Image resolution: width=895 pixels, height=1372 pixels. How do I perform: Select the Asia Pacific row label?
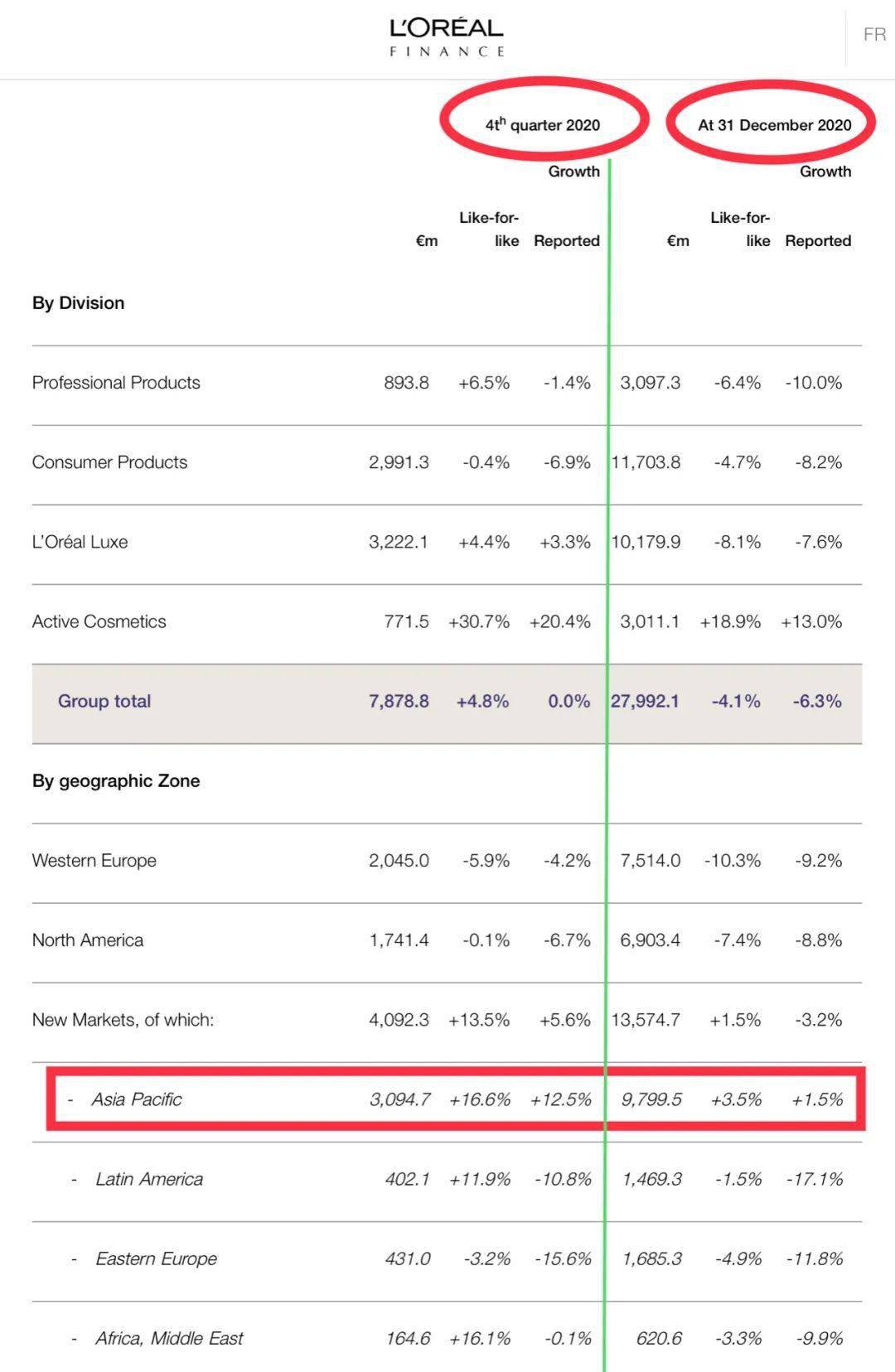136,1099
